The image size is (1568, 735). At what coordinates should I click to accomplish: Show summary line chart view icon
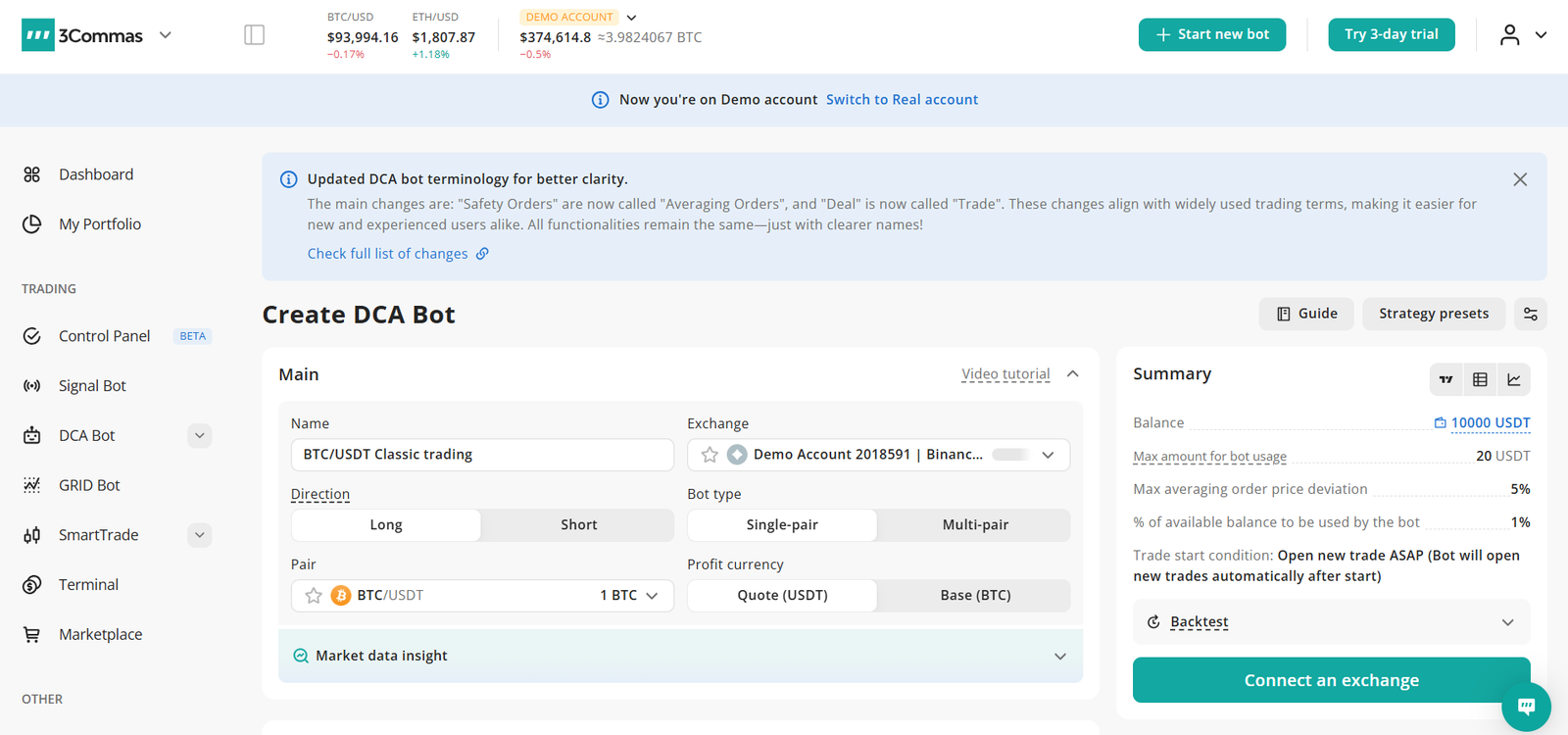tap(1514, 379)
